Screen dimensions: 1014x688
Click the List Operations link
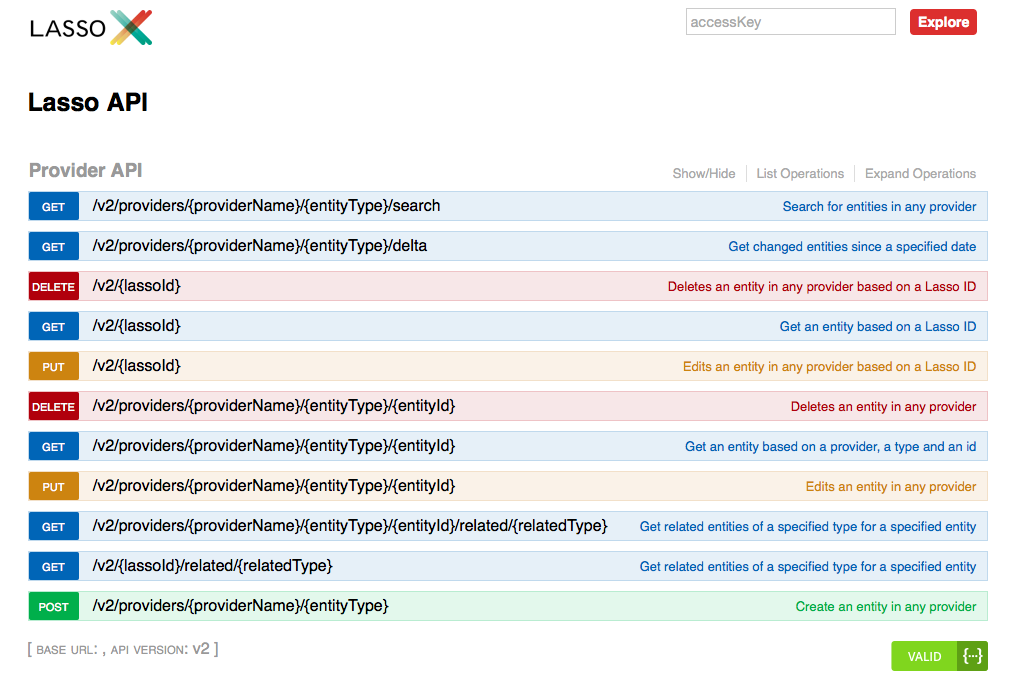coord(800,173)
